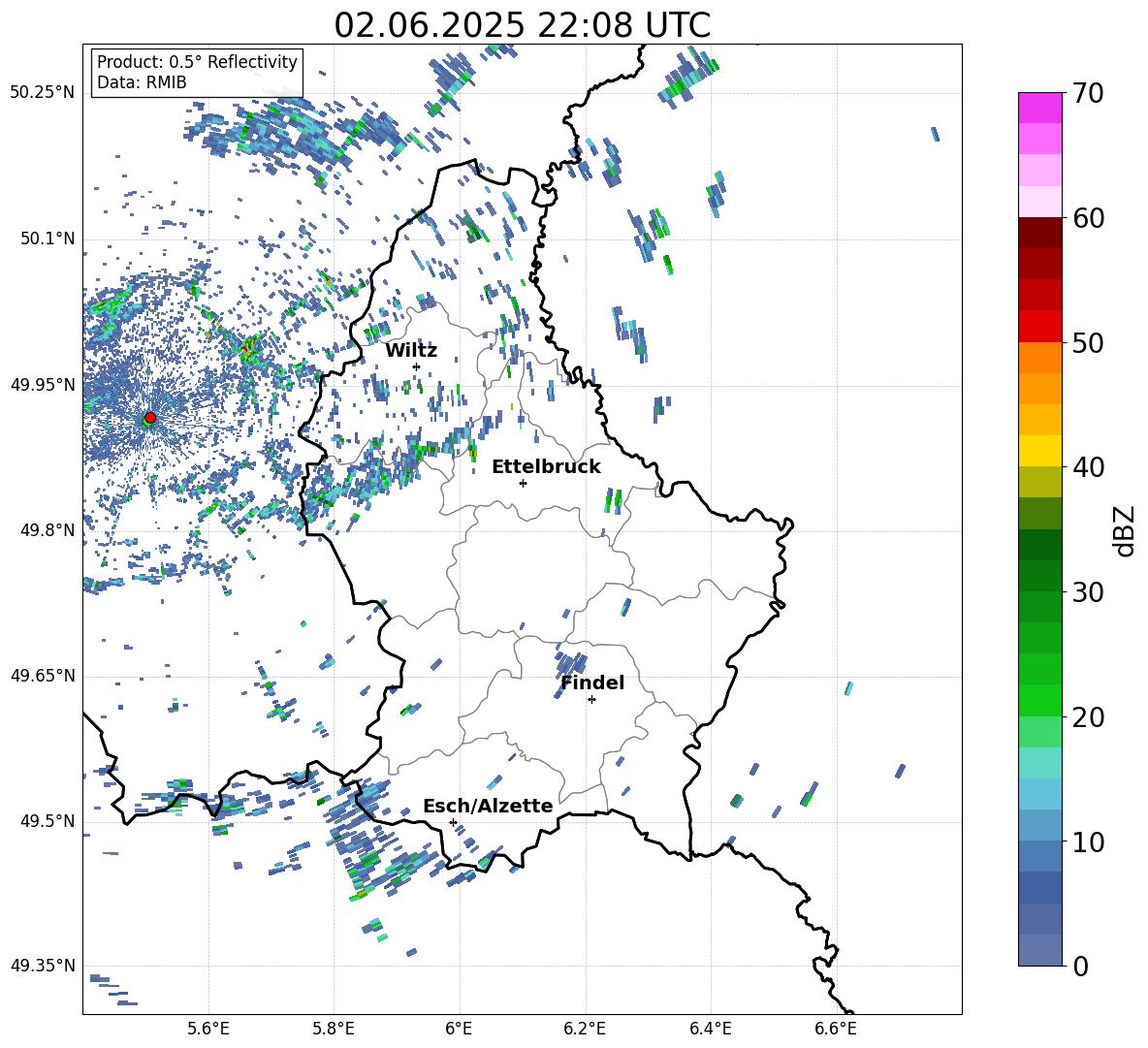Click the colorbar value 10

[1088, 842]
